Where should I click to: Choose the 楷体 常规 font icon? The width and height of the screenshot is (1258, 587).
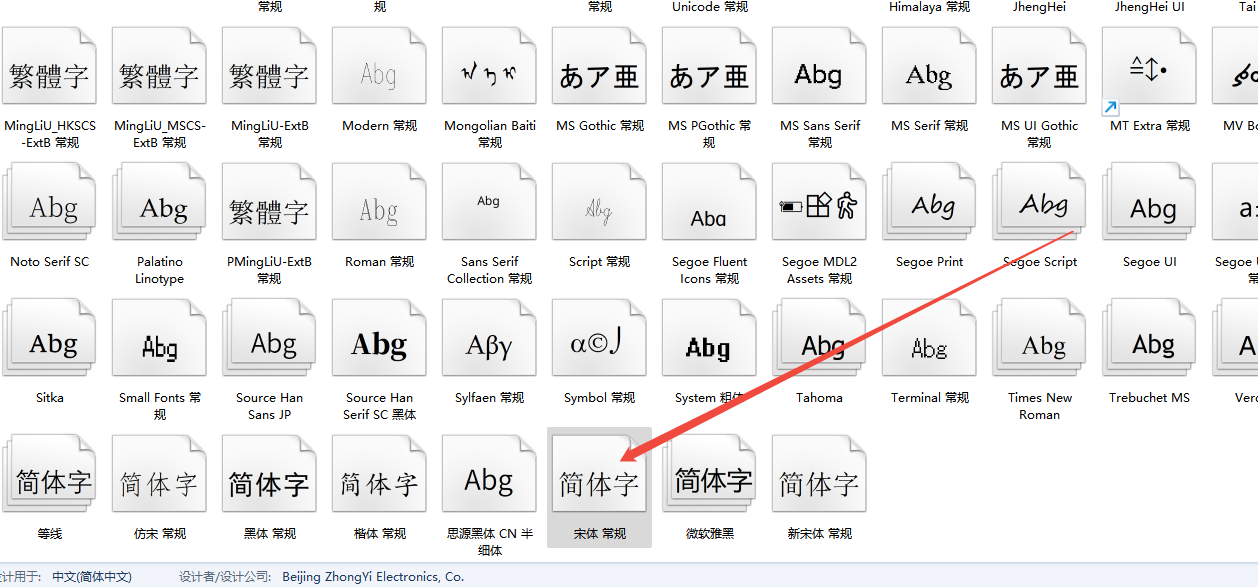coord(380,474)
